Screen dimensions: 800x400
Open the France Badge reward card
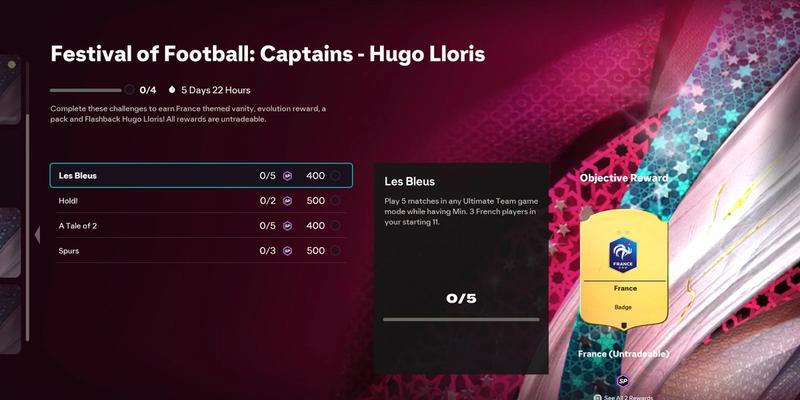tap(624, 270)
